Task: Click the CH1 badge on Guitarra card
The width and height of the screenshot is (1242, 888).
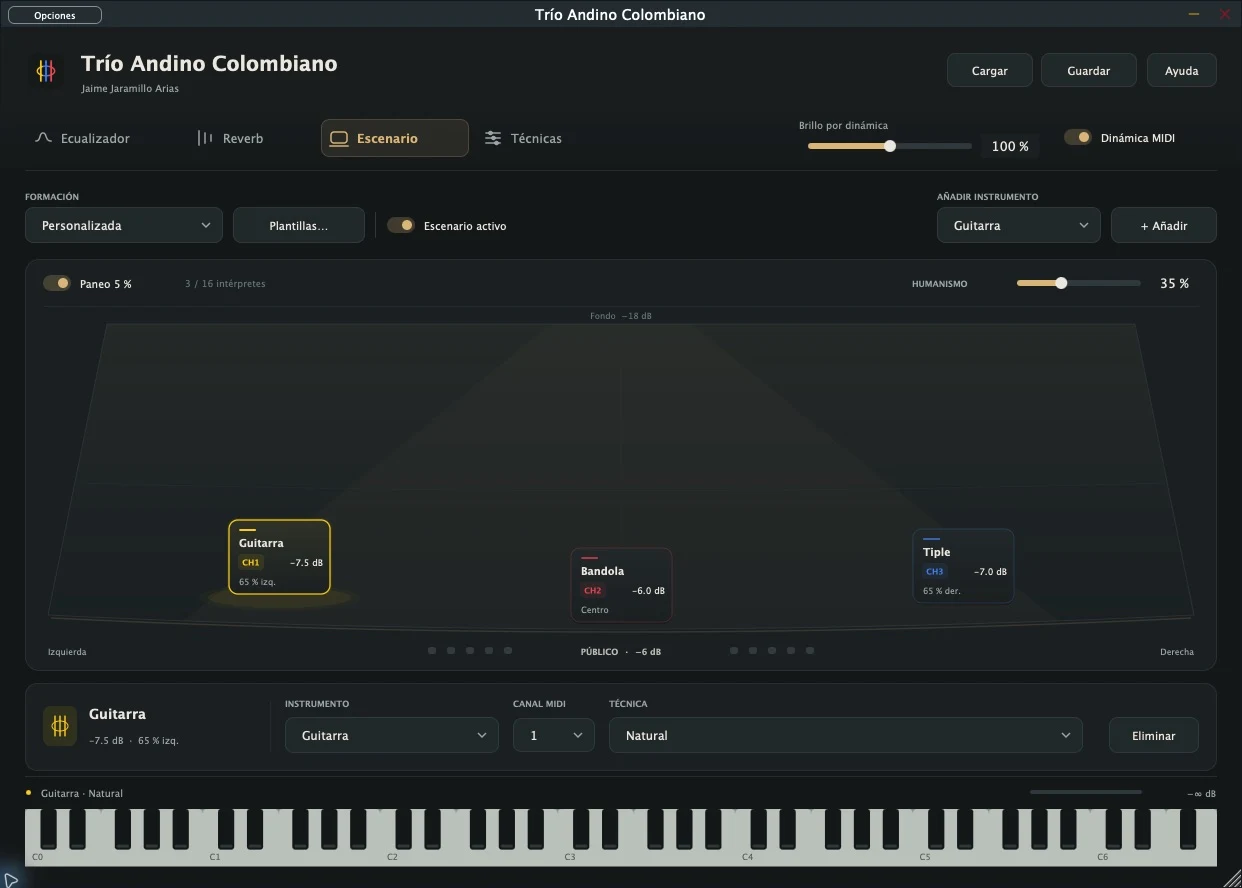Action: (x=251, y=563)
